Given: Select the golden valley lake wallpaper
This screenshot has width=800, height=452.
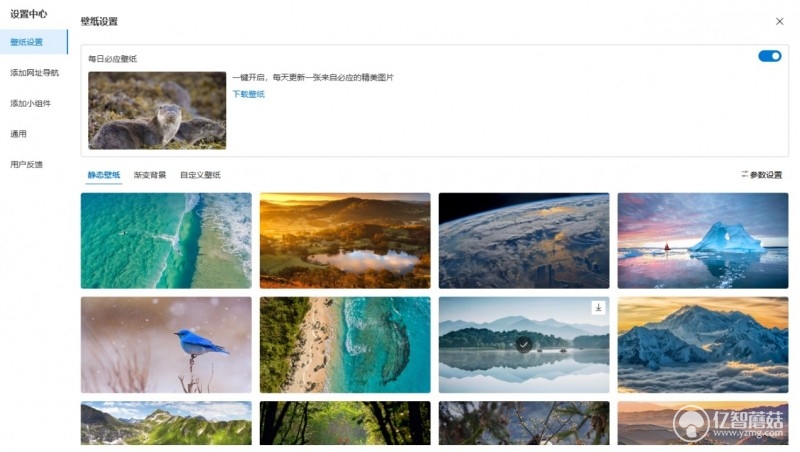Looking at the screenshot, I should [345, 240].
